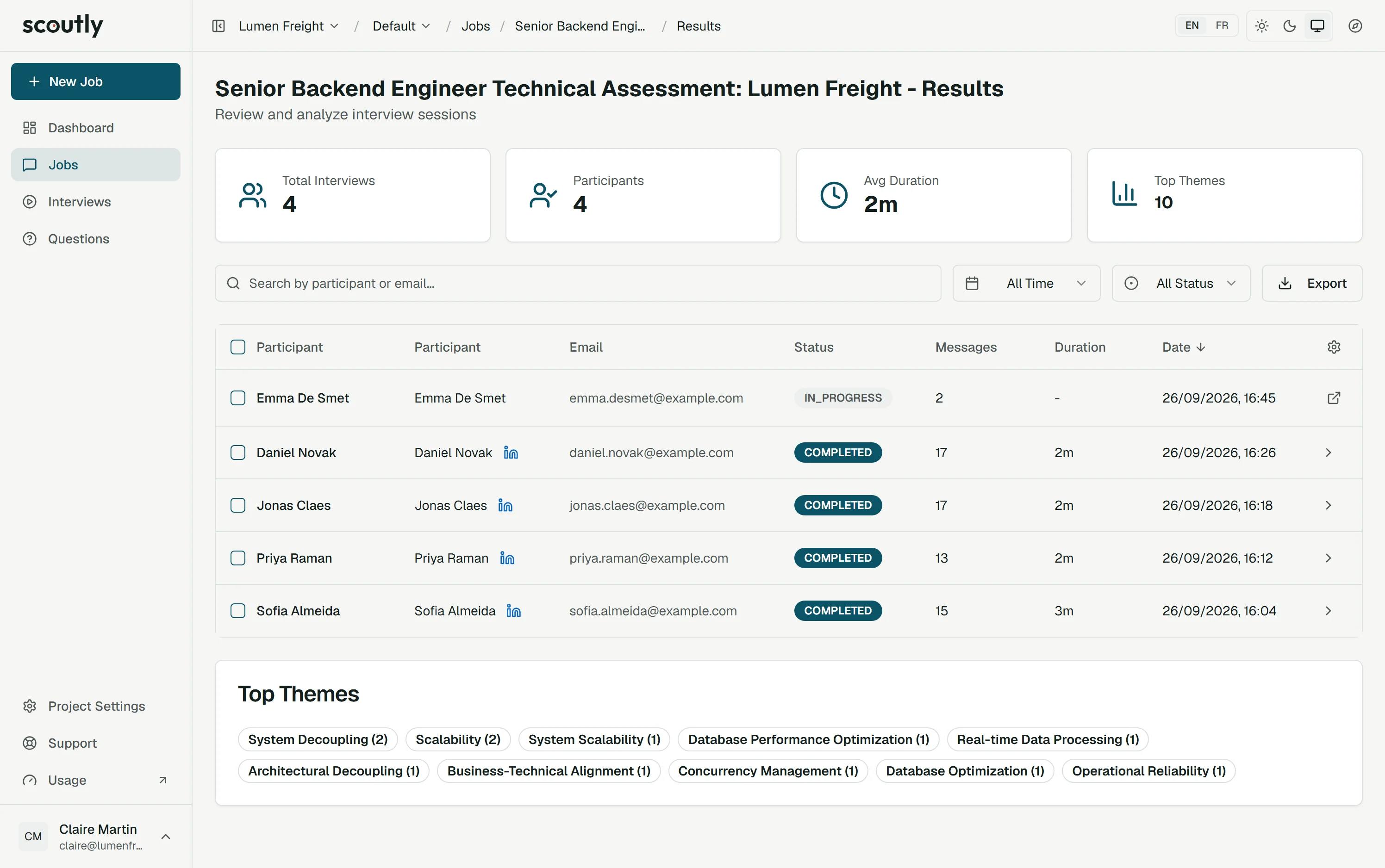Check the select-all header checkbox

tap(238, 347)
